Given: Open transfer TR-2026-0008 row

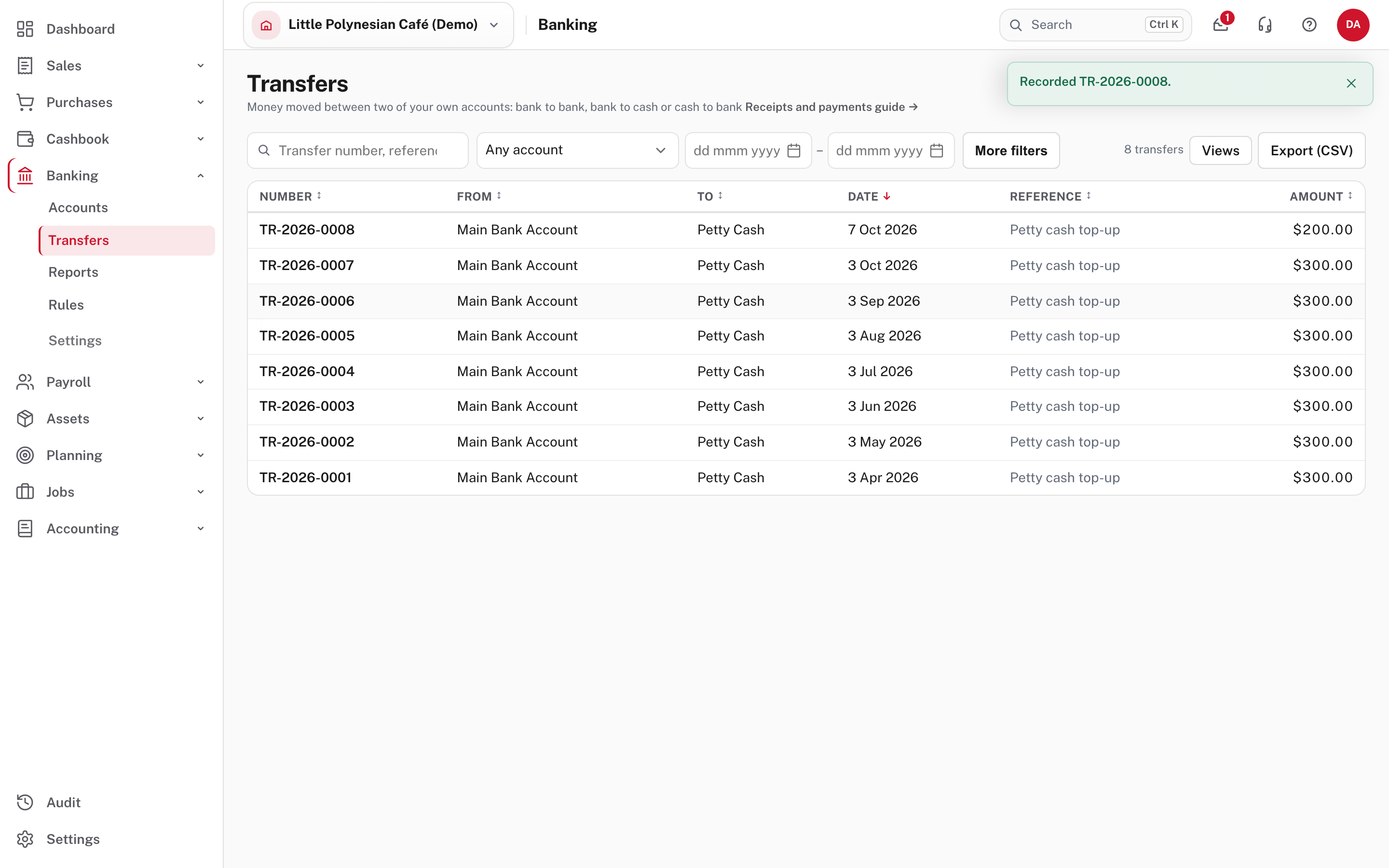Looking at the screenshot, I should (806, 230).
